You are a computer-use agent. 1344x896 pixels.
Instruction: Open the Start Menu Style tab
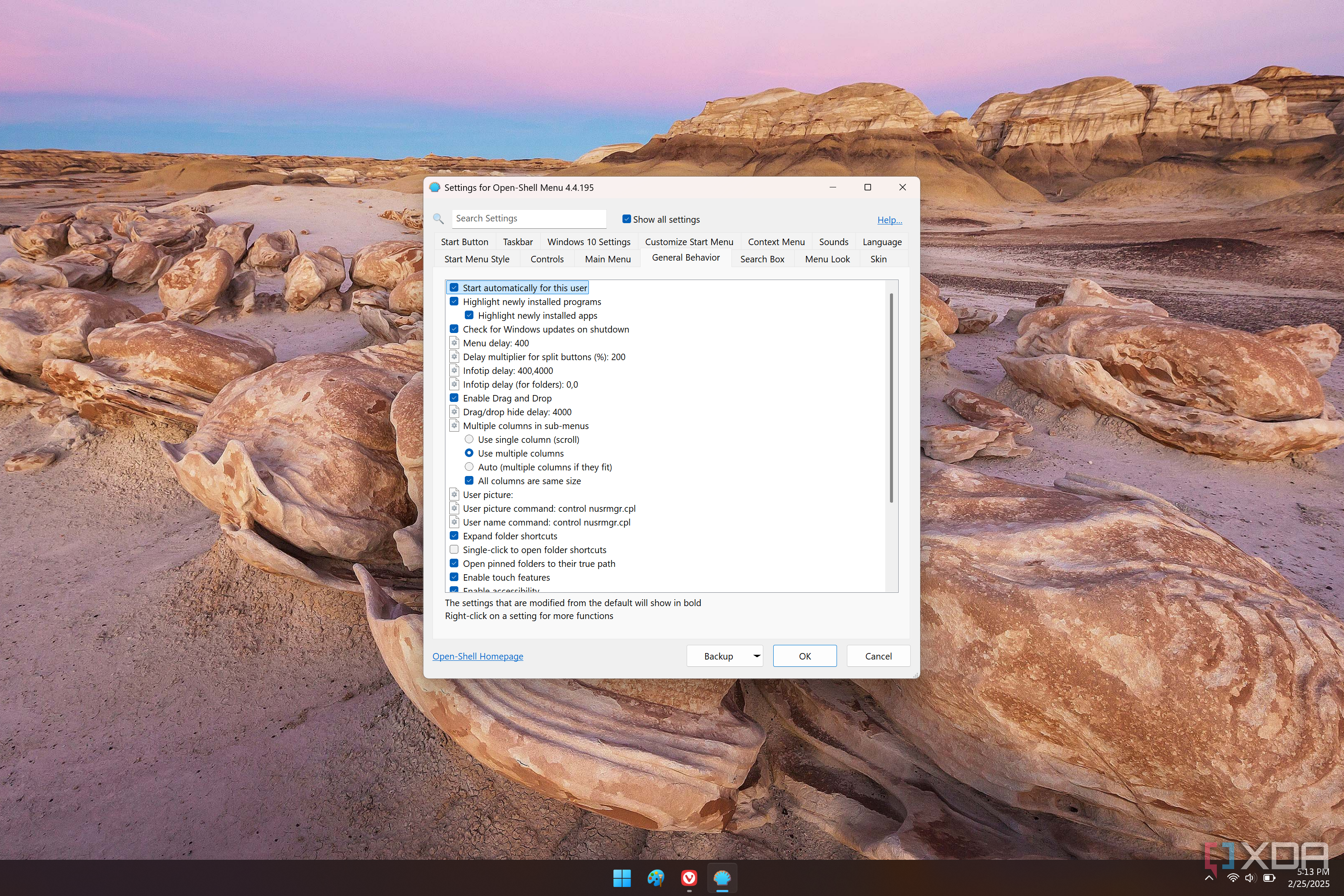[x=476, y=259]
